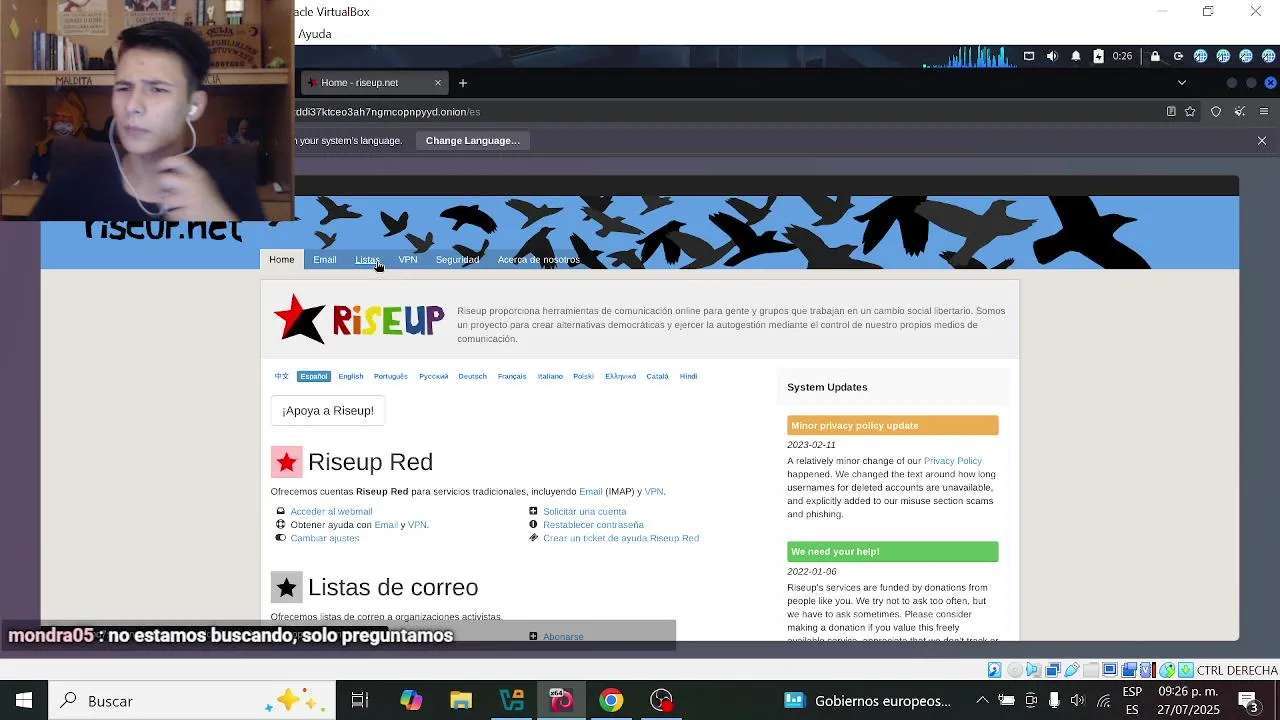Click the guest lock screen icon

[x=1155, y=56]
